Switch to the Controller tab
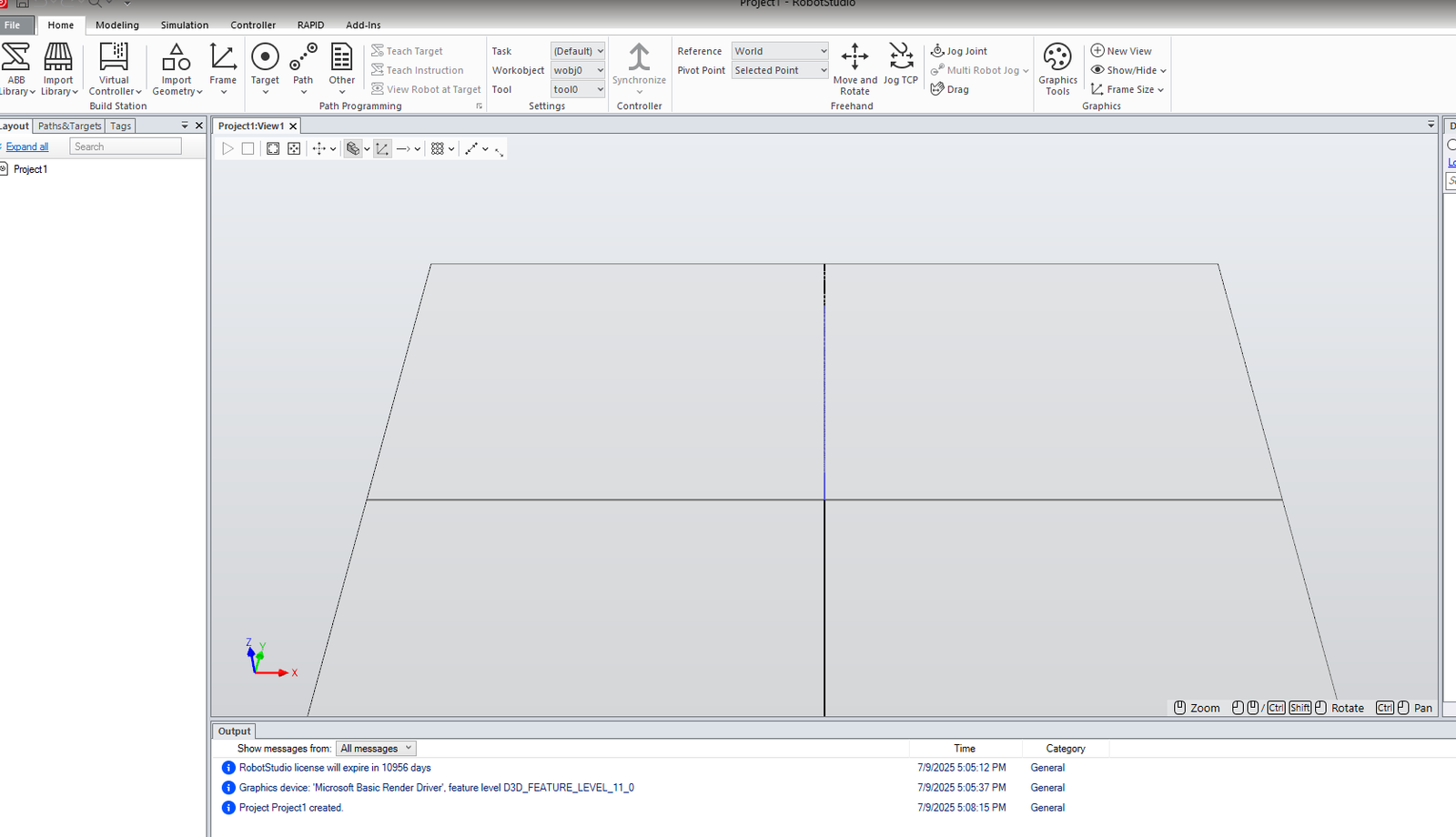Image resolution: width=1456 pixels, height=837 pixels. tap(253, 25)
